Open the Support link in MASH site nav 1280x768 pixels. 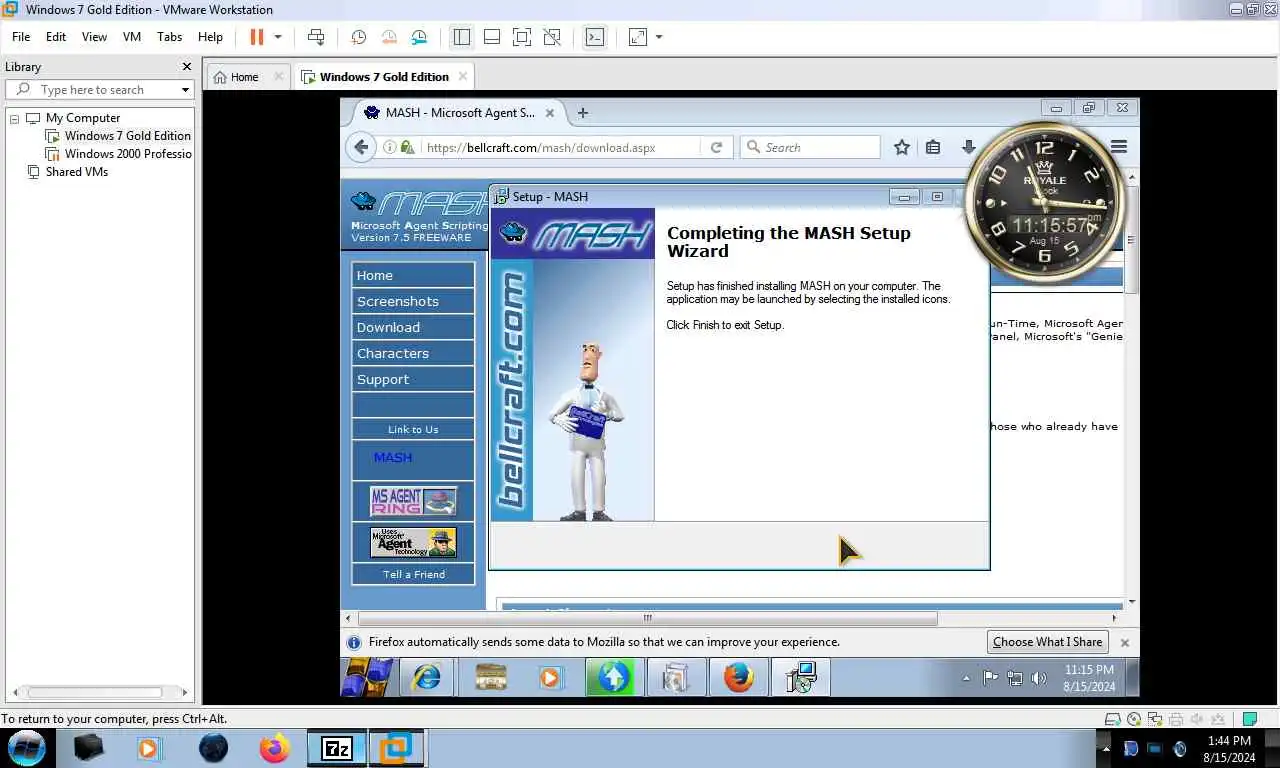[x=413, y=379]
